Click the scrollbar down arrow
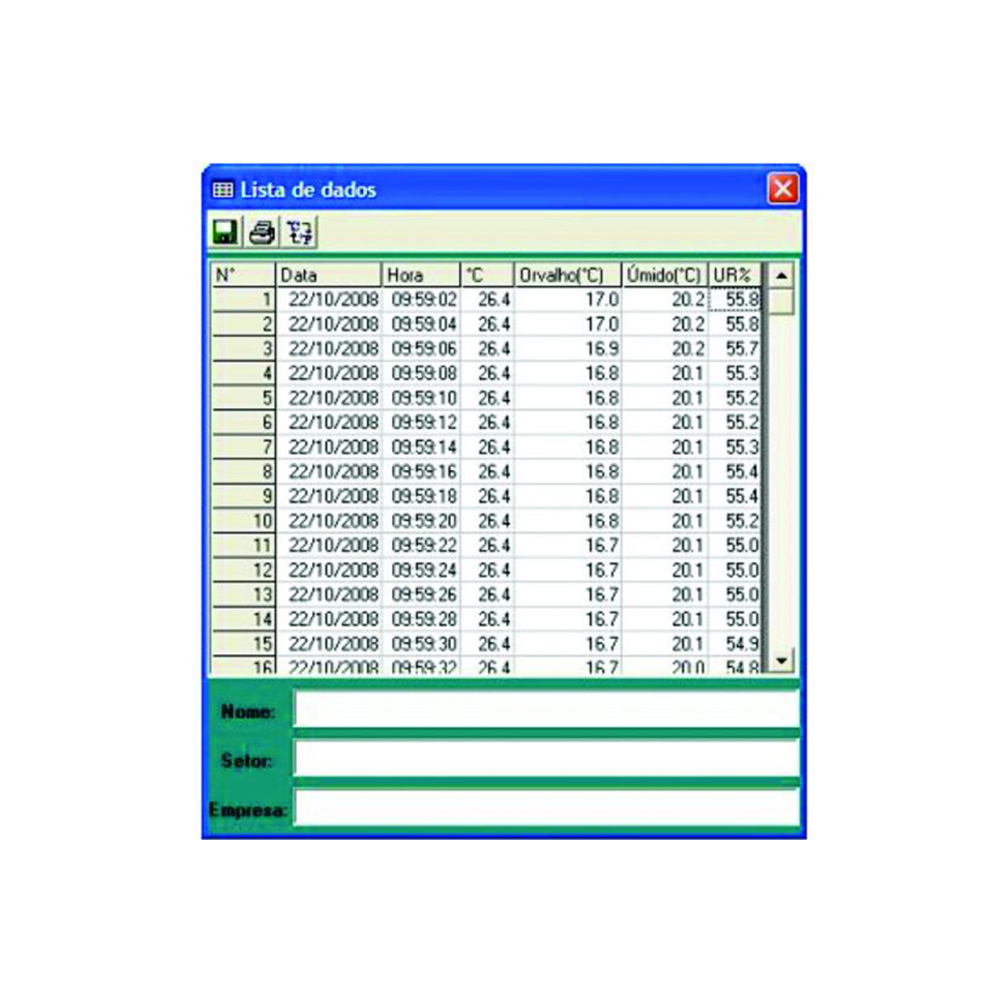 (781, 661)
